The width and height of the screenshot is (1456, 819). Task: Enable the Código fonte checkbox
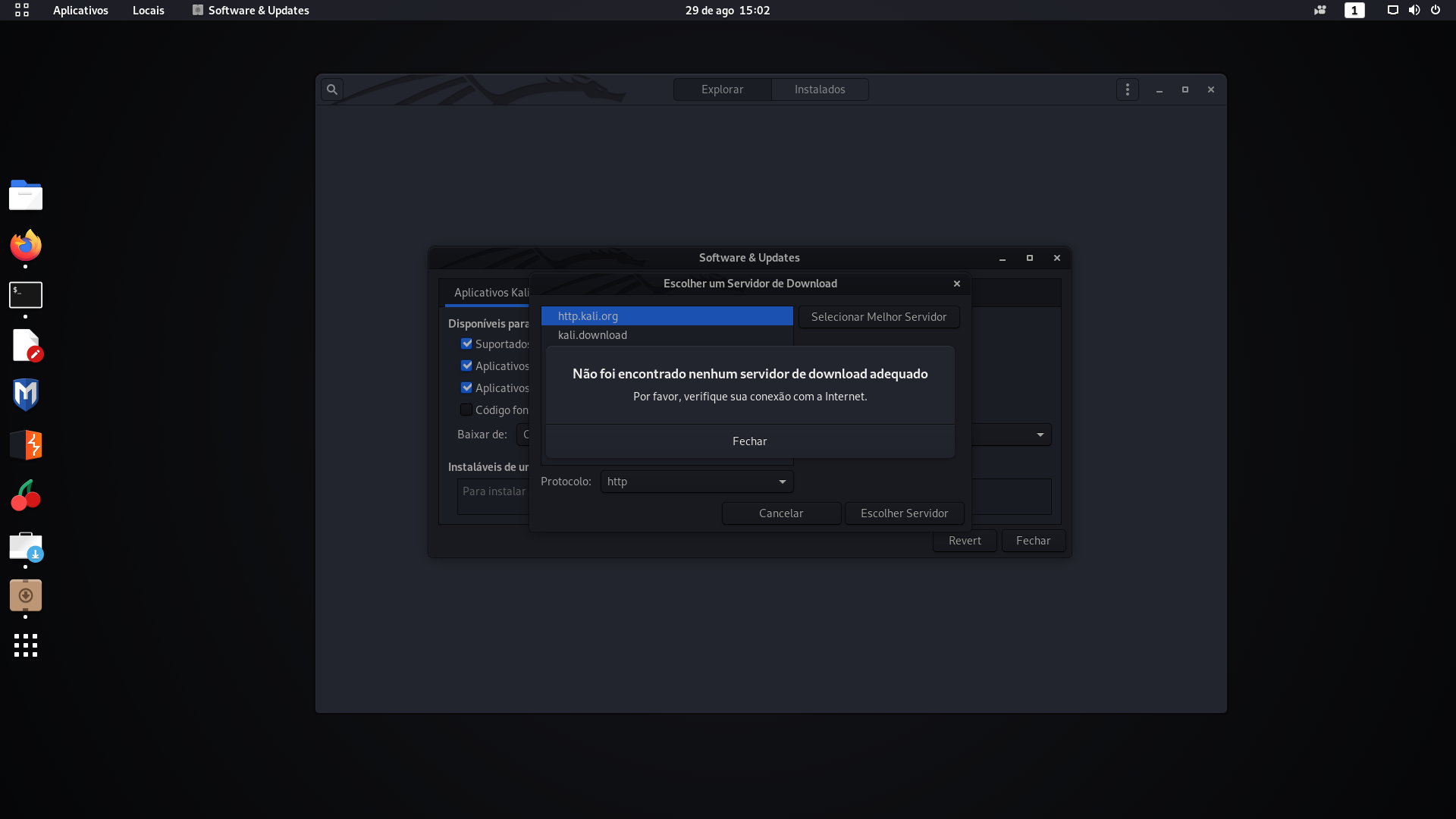pyautogui.click(x=466, y=409)
